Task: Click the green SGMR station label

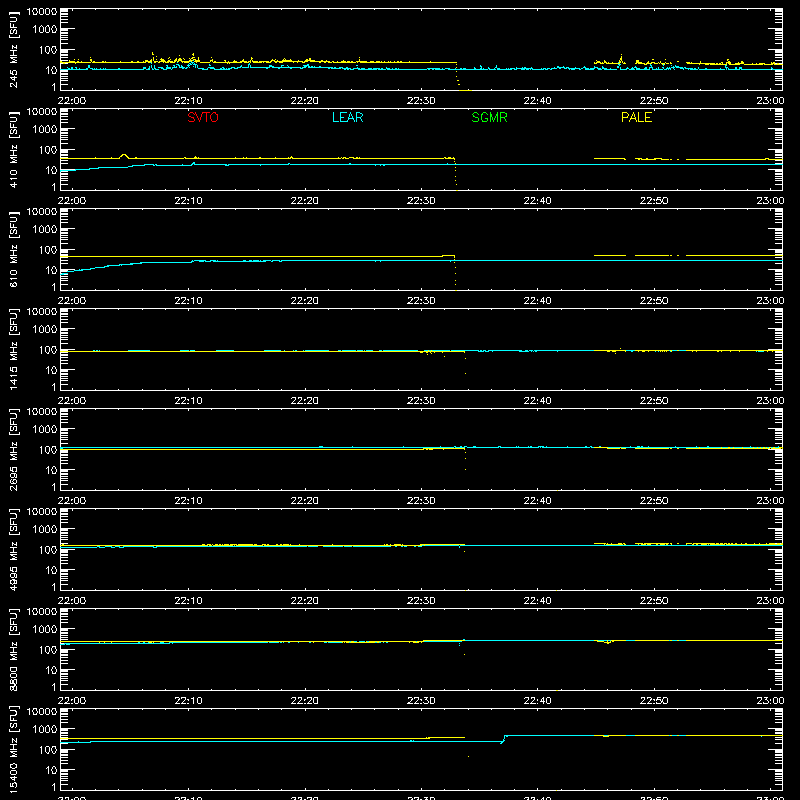Action: (489, 117)
